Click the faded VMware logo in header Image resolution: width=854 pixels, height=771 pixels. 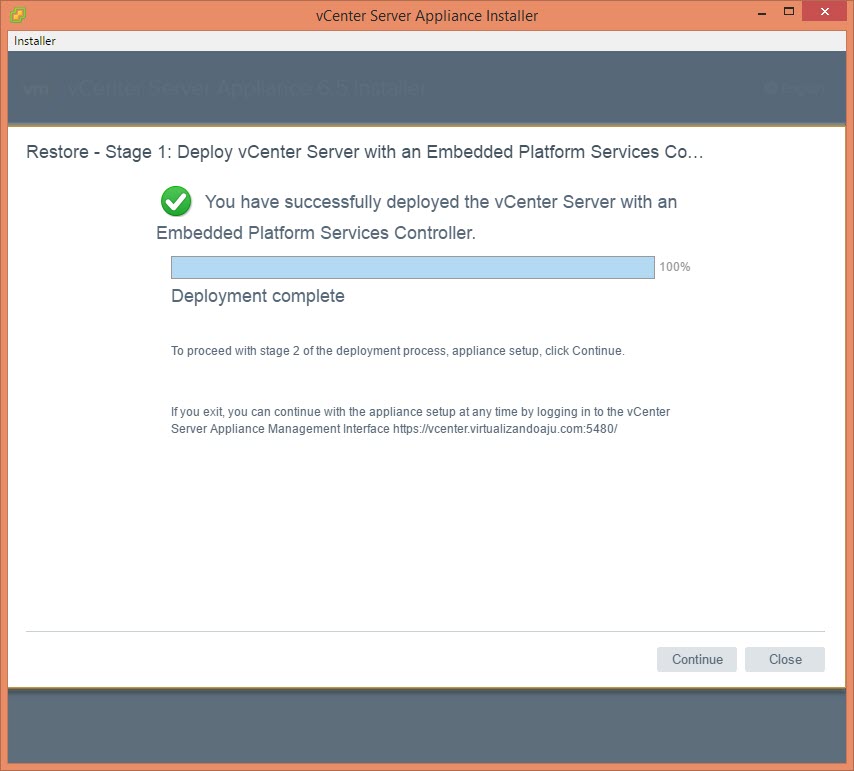click(36, 88)
